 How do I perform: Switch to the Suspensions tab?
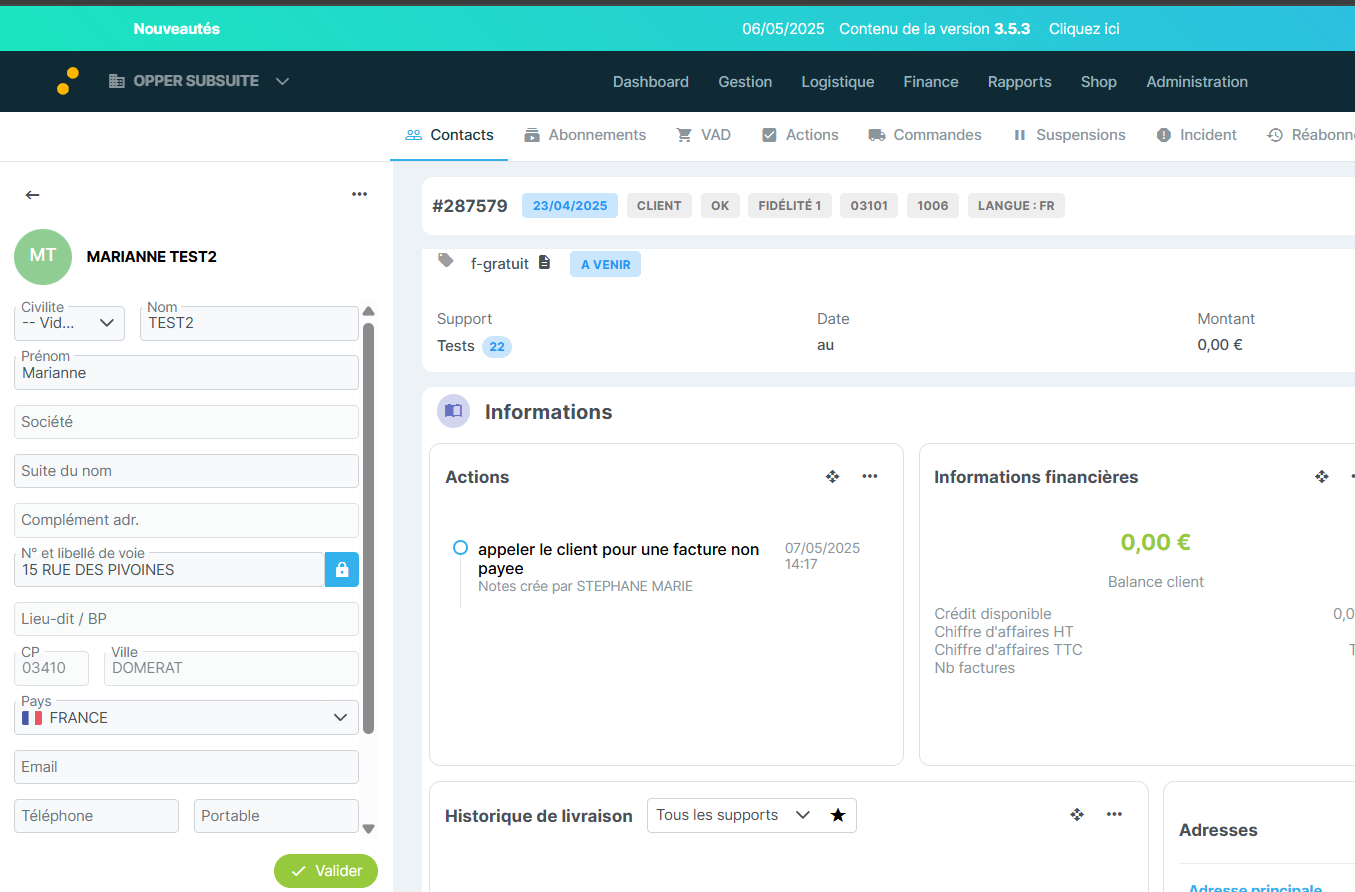(x=1069, y=135)
